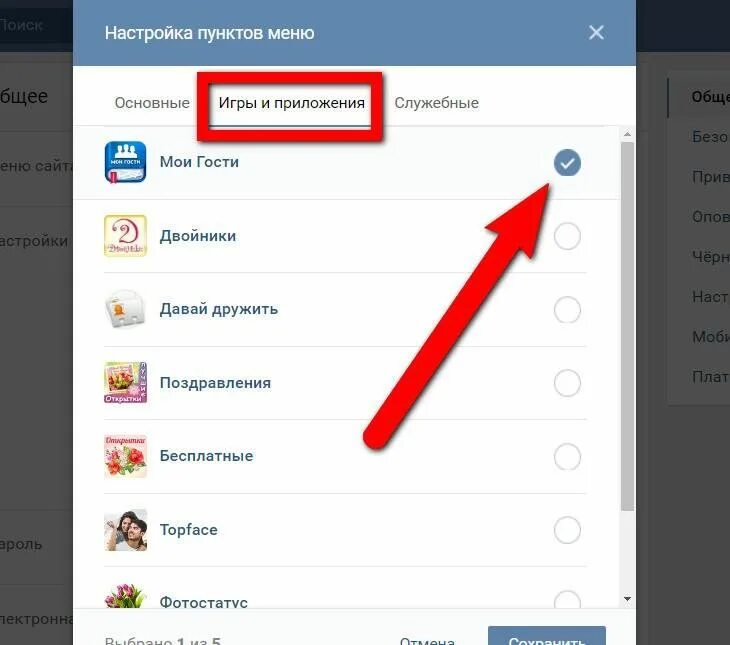Screen dimensions: 730x645
Task: Click the Фотостатус tulips icon
Action: (x=125, y=596)
